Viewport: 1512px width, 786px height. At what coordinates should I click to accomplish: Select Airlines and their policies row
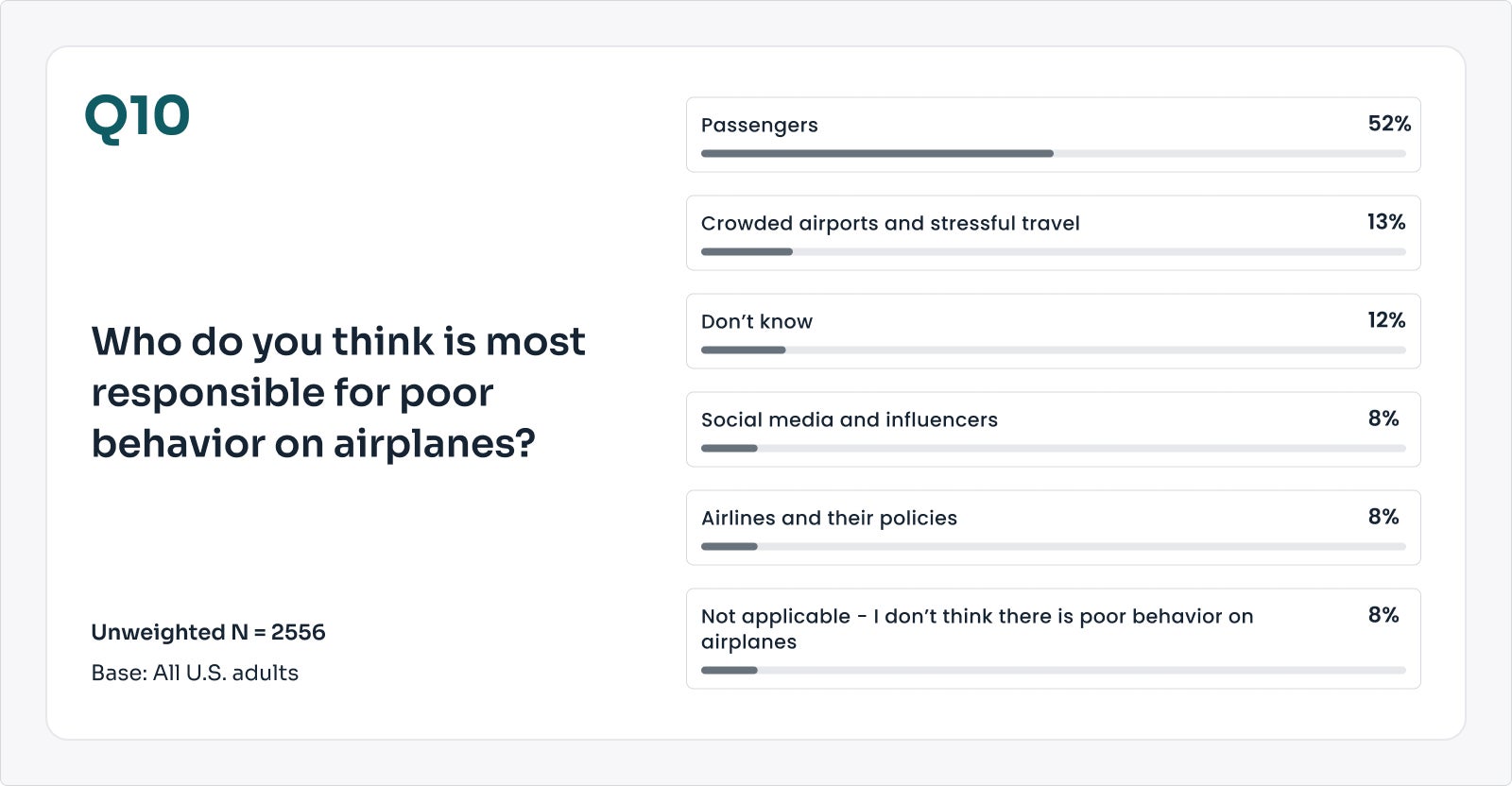pos(1053,527)
